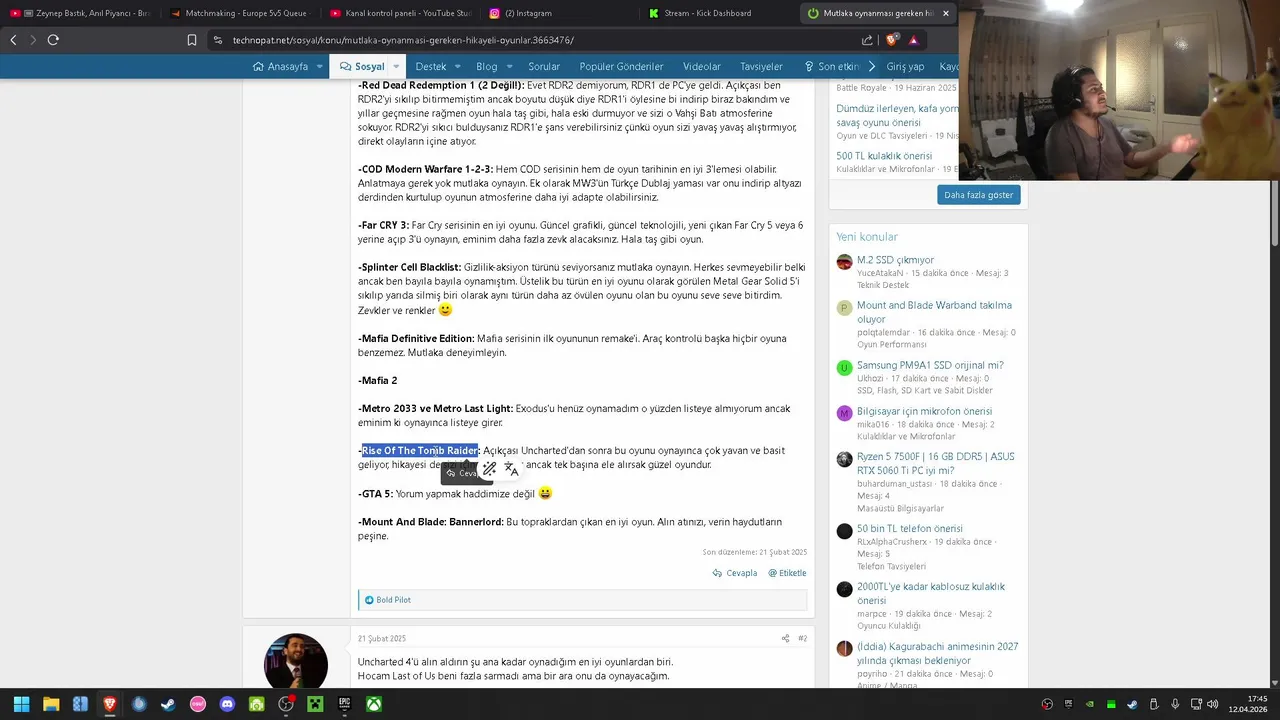Open the Popüler Gönderiler menu item
1280x720 pixels.
click(621, 67)
